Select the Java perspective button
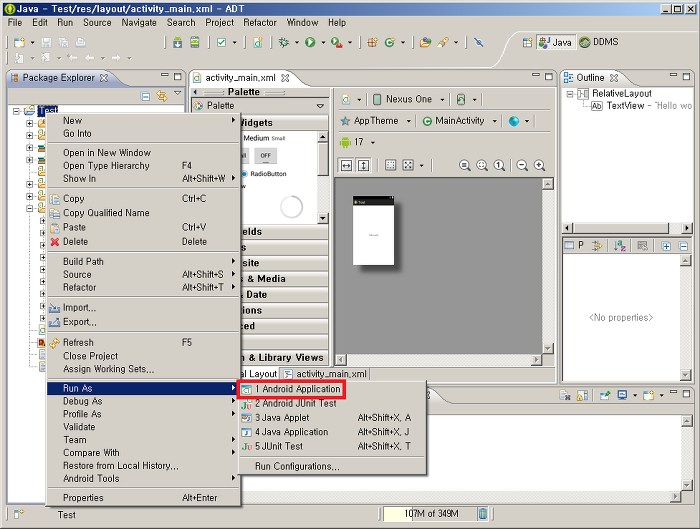The width and height of the screenshot is (700, 529). pyautogui.click(x=556, y=42)
